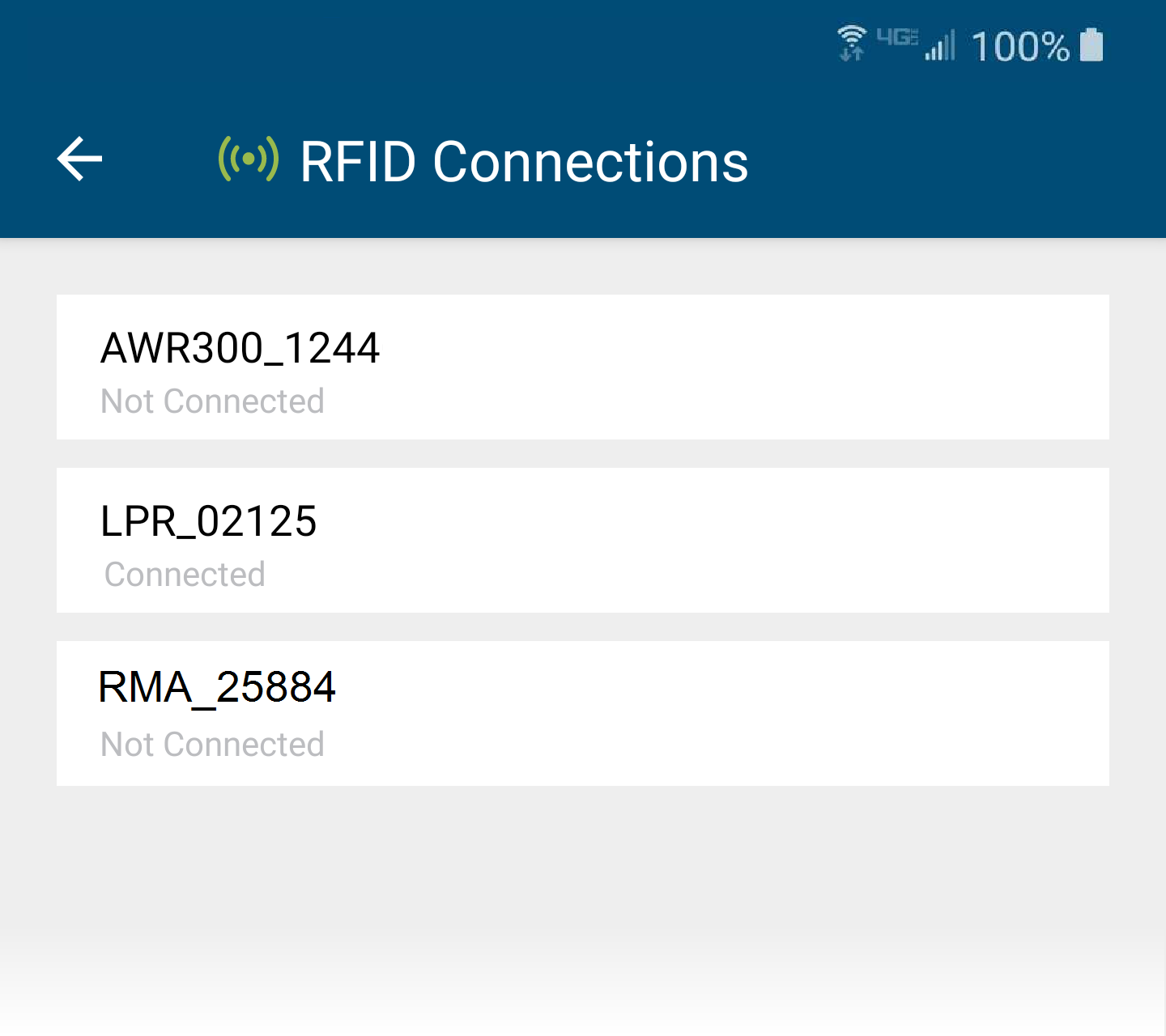
Task: Tap Connected status under LPR_02125
Action: 185,575
